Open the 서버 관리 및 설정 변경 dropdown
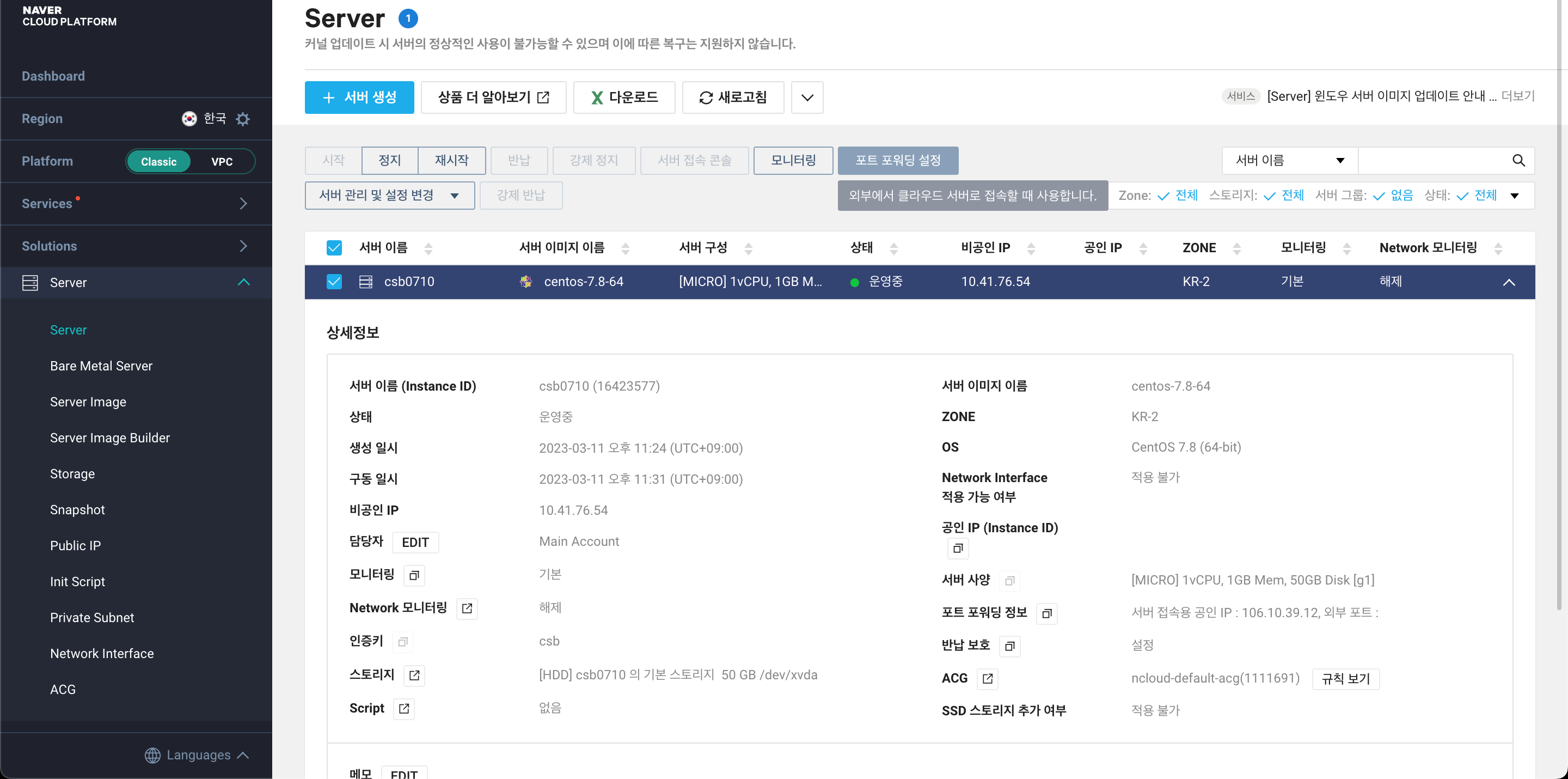The height and width of the screenshot is (779, 1568). pyautogui.click(x=390, y=196)
